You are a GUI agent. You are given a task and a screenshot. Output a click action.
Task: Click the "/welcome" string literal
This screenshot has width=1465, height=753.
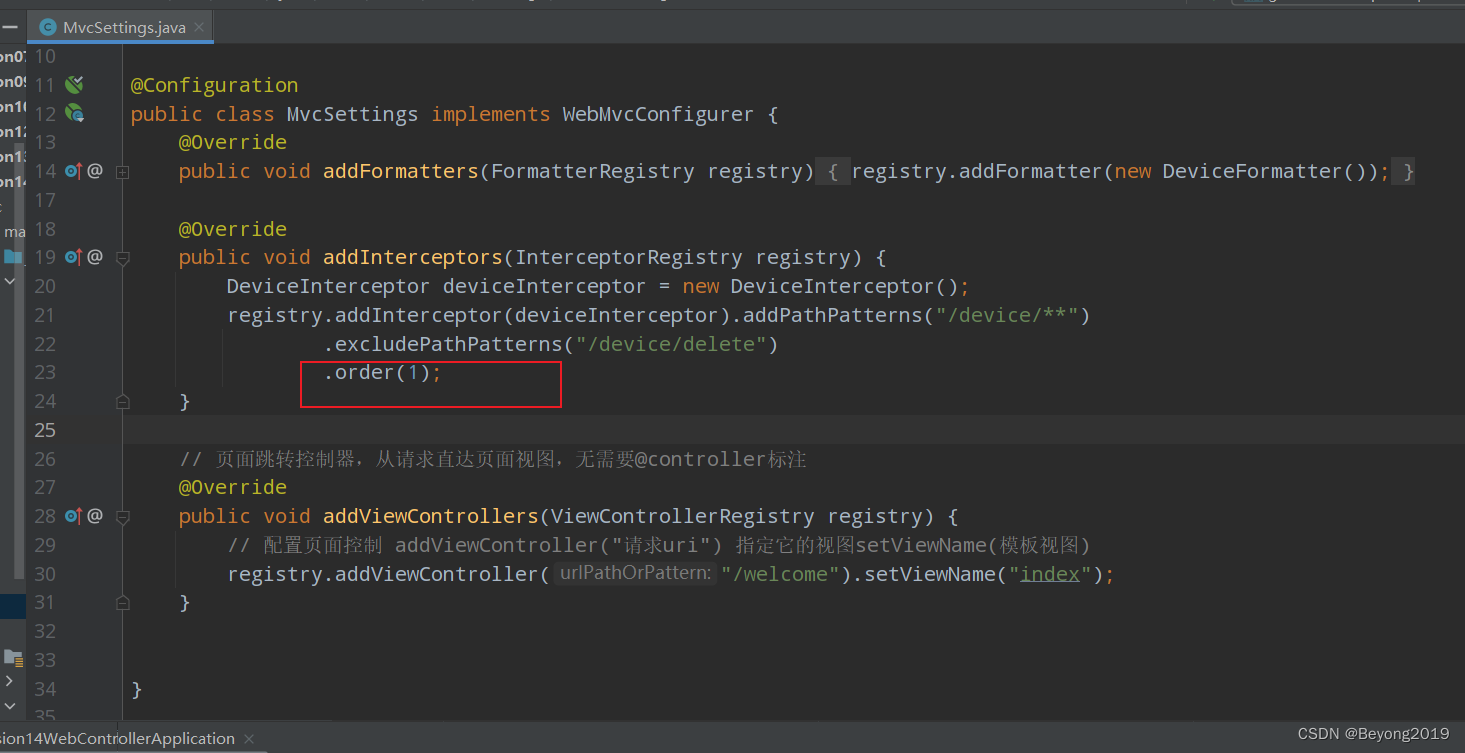781,574
